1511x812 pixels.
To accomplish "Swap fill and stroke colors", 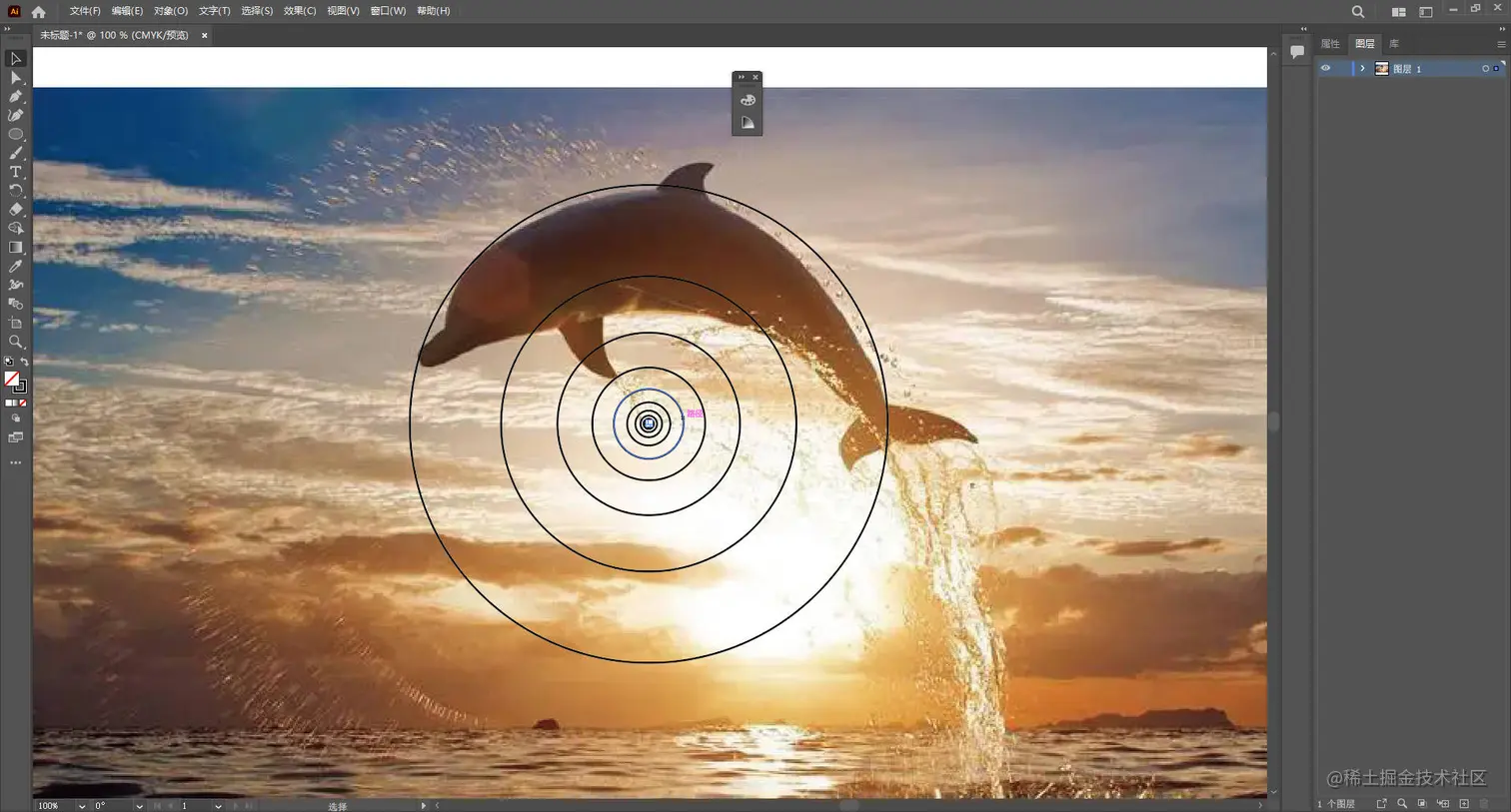I will tap(24, 362).
